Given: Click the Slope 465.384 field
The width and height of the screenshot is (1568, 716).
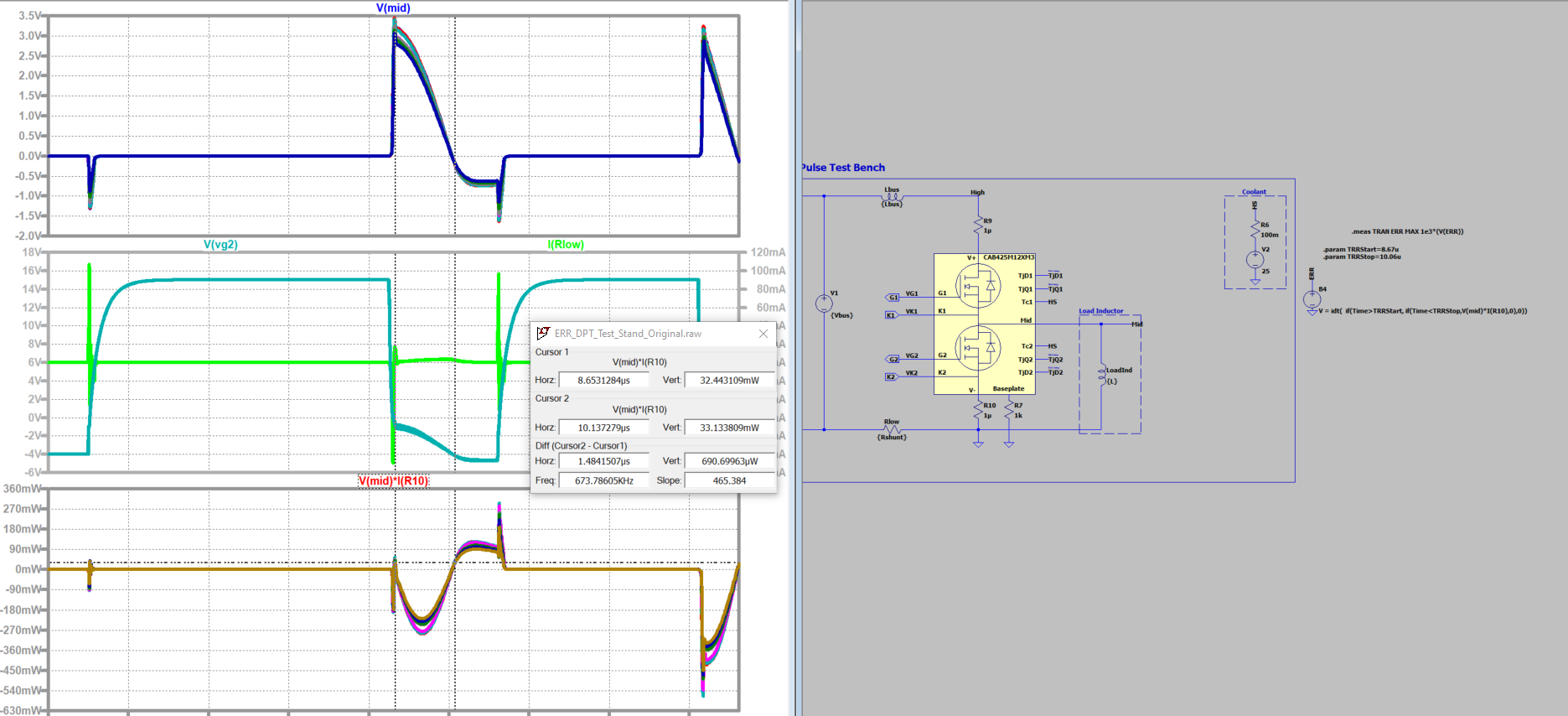Looking at the screenshot, I should (x=729, y=480).
